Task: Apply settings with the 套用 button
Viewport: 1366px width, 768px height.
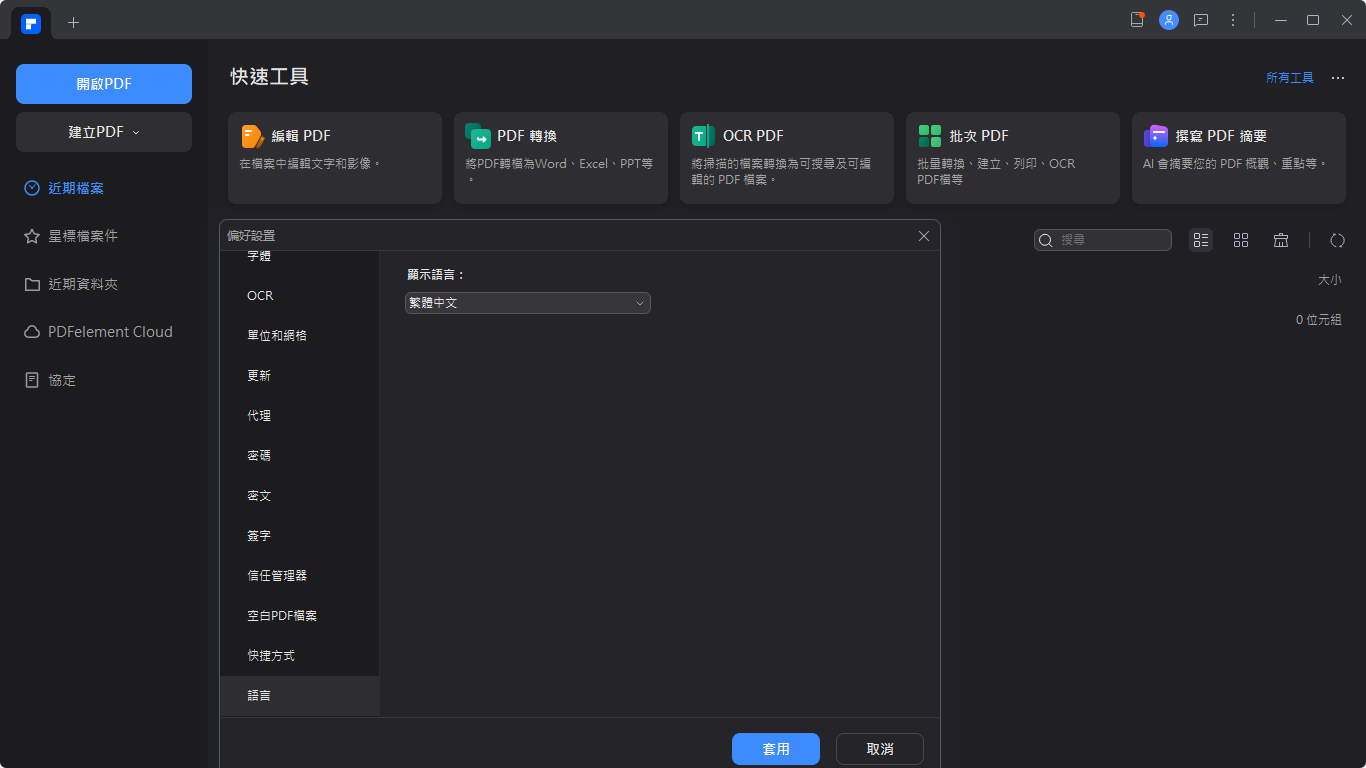Action: pos(775,748)
